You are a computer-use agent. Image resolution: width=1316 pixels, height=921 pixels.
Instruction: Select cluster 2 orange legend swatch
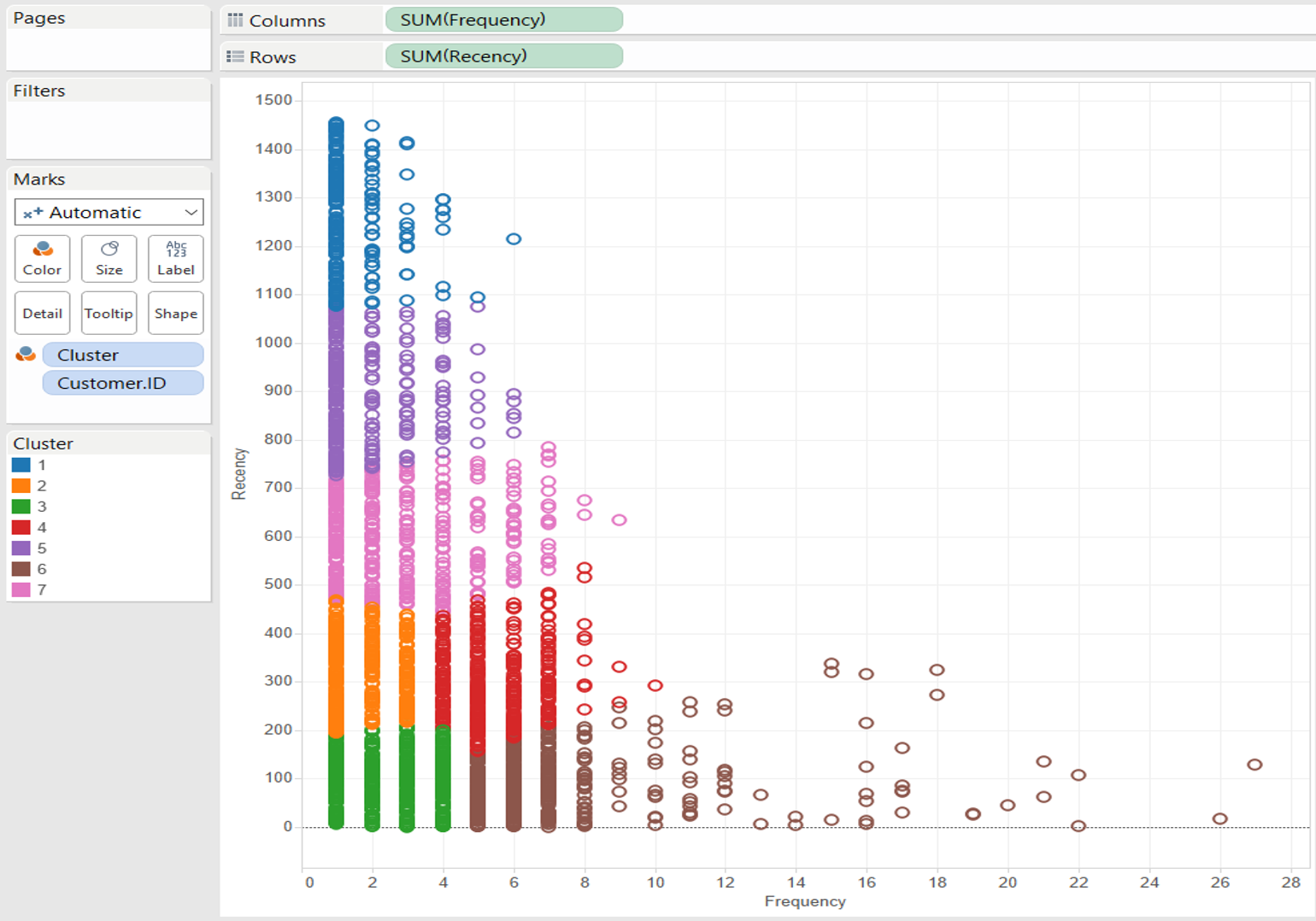coord(21,485)
